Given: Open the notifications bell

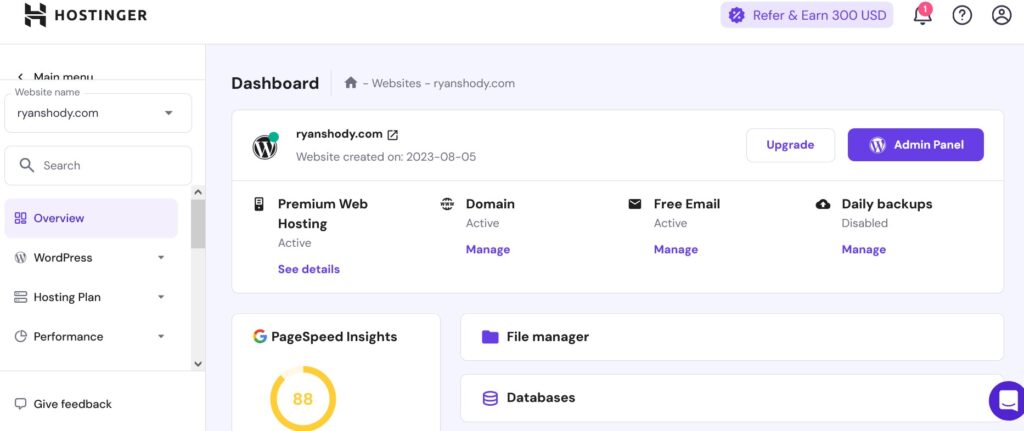Looking at the screenshot, I should 922,14.
